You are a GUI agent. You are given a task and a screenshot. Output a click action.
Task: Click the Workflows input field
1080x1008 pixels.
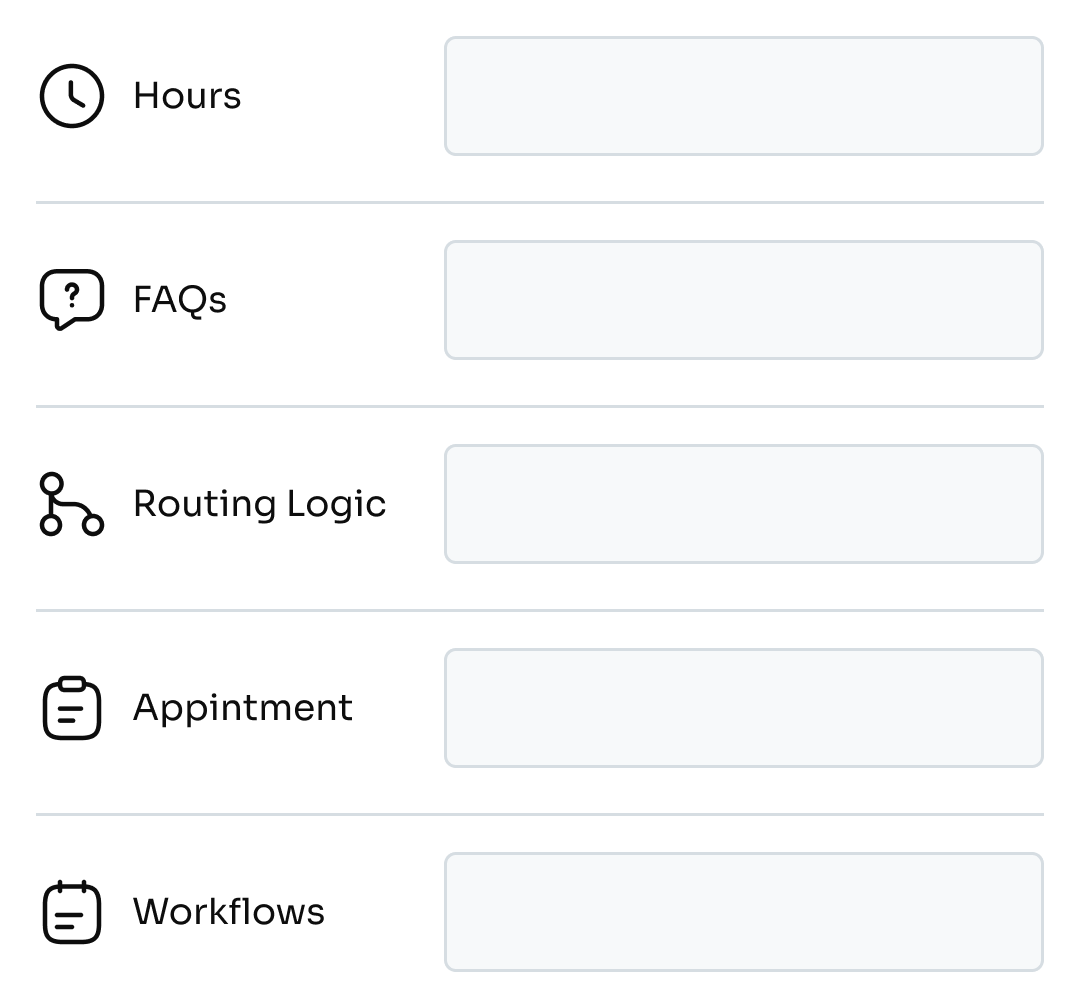coord(744,911)
